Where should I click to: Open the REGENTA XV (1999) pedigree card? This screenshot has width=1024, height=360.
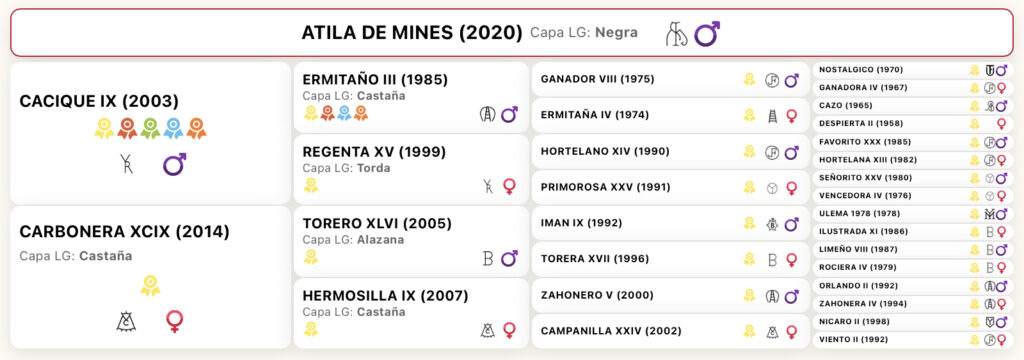(411, 169)
